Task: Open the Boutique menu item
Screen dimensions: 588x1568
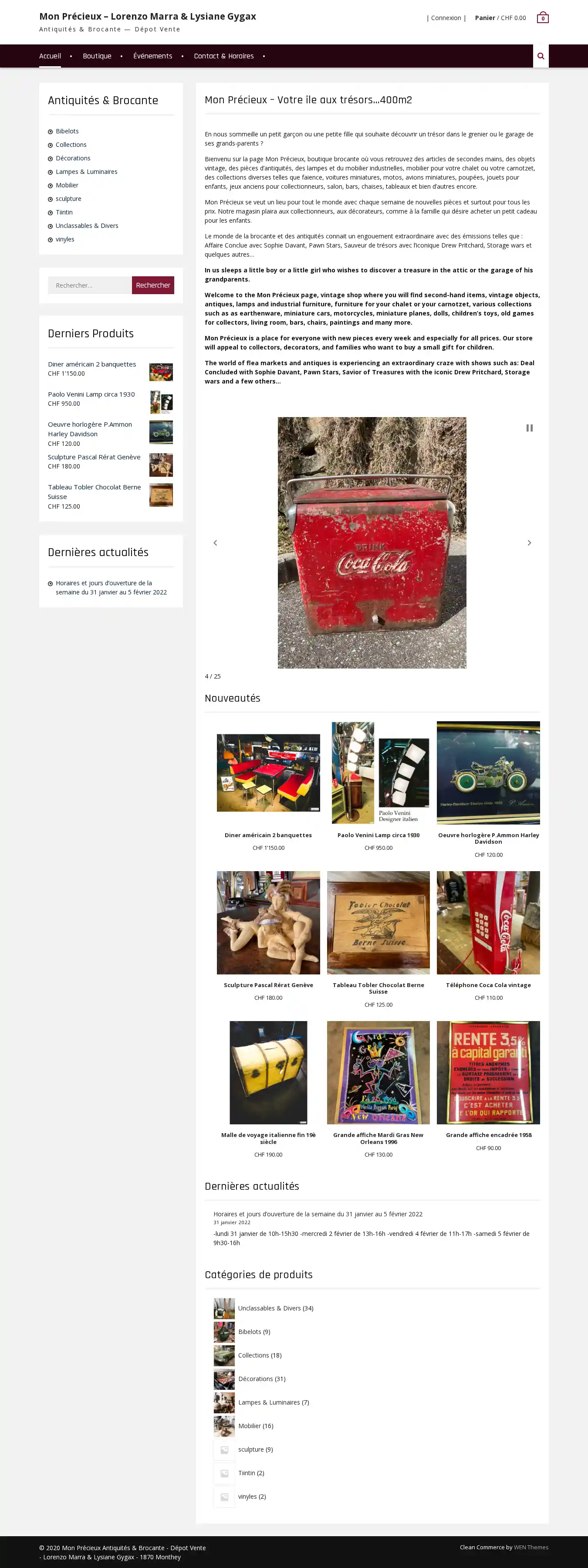Action: click(x=97, y=56)
